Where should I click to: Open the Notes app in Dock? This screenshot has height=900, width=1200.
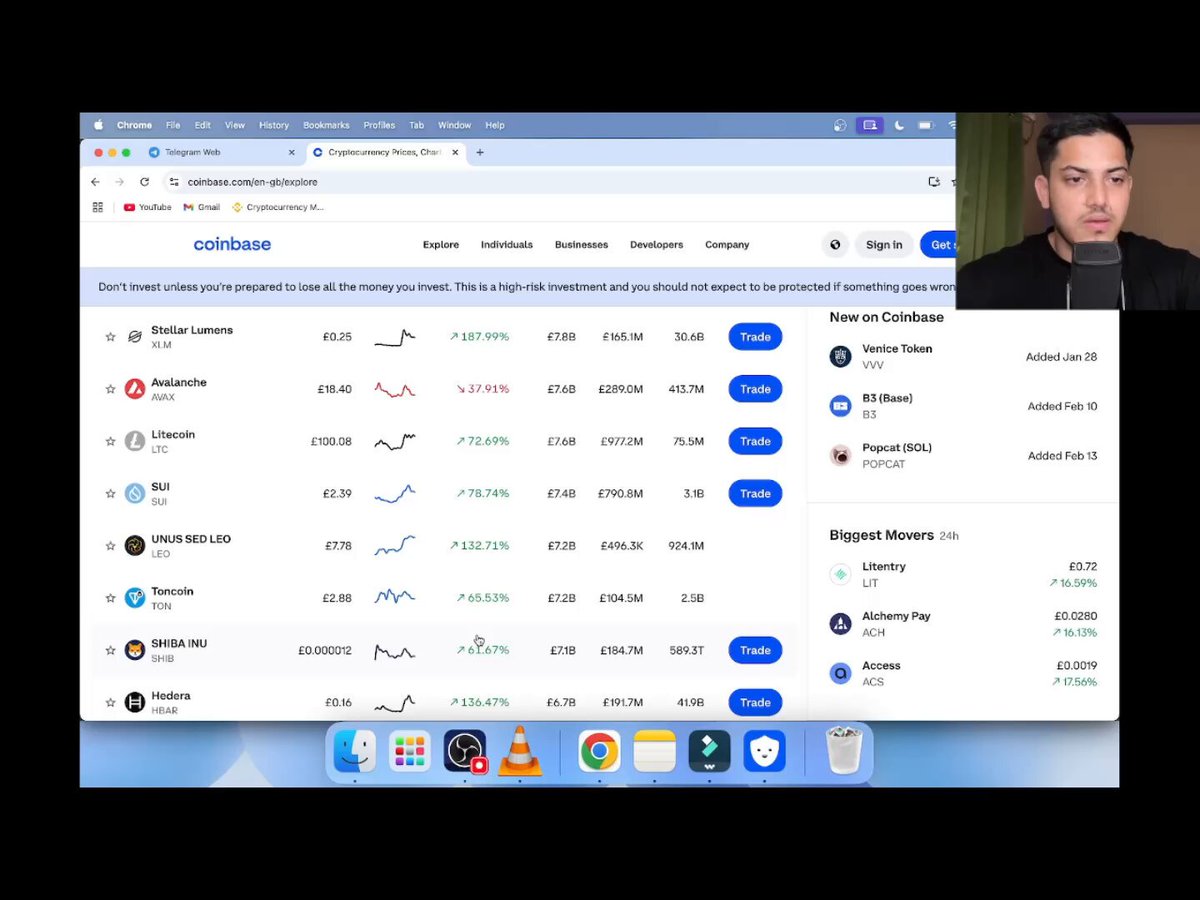tap(654, 751)
